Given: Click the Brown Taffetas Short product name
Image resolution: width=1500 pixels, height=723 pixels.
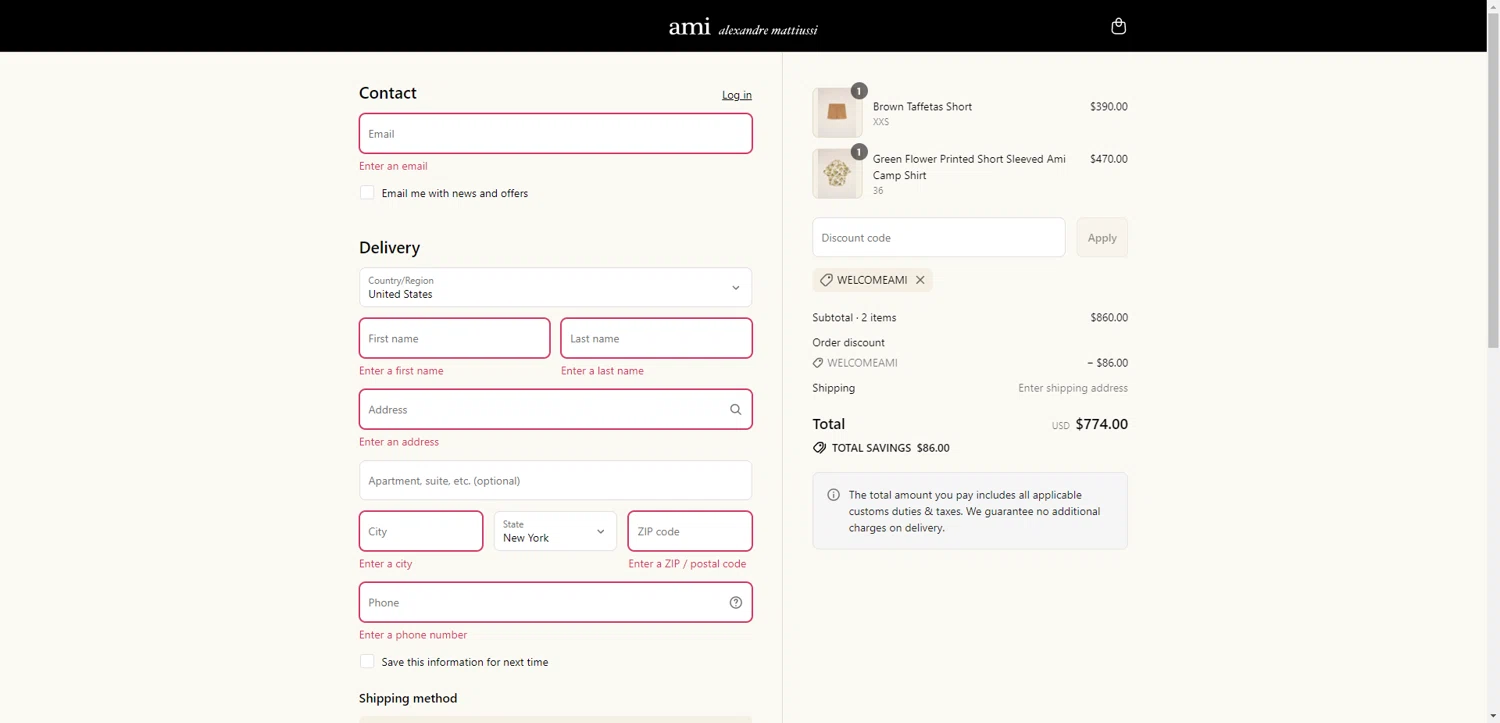Looking at the screenshot, I should (922, 106).
